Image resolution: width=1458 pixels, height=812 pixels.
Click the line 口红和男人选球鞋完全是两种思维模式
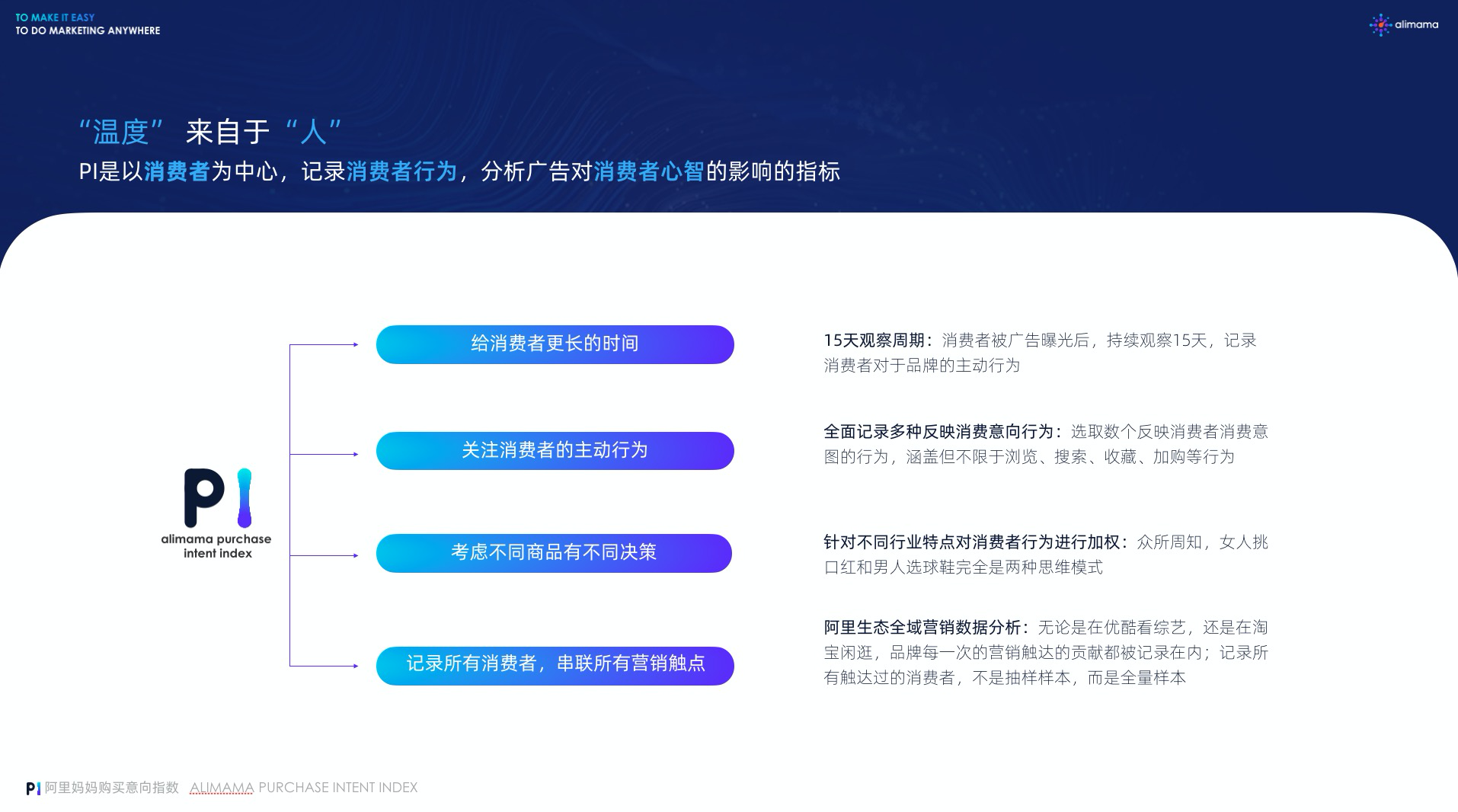click(963, 567)
